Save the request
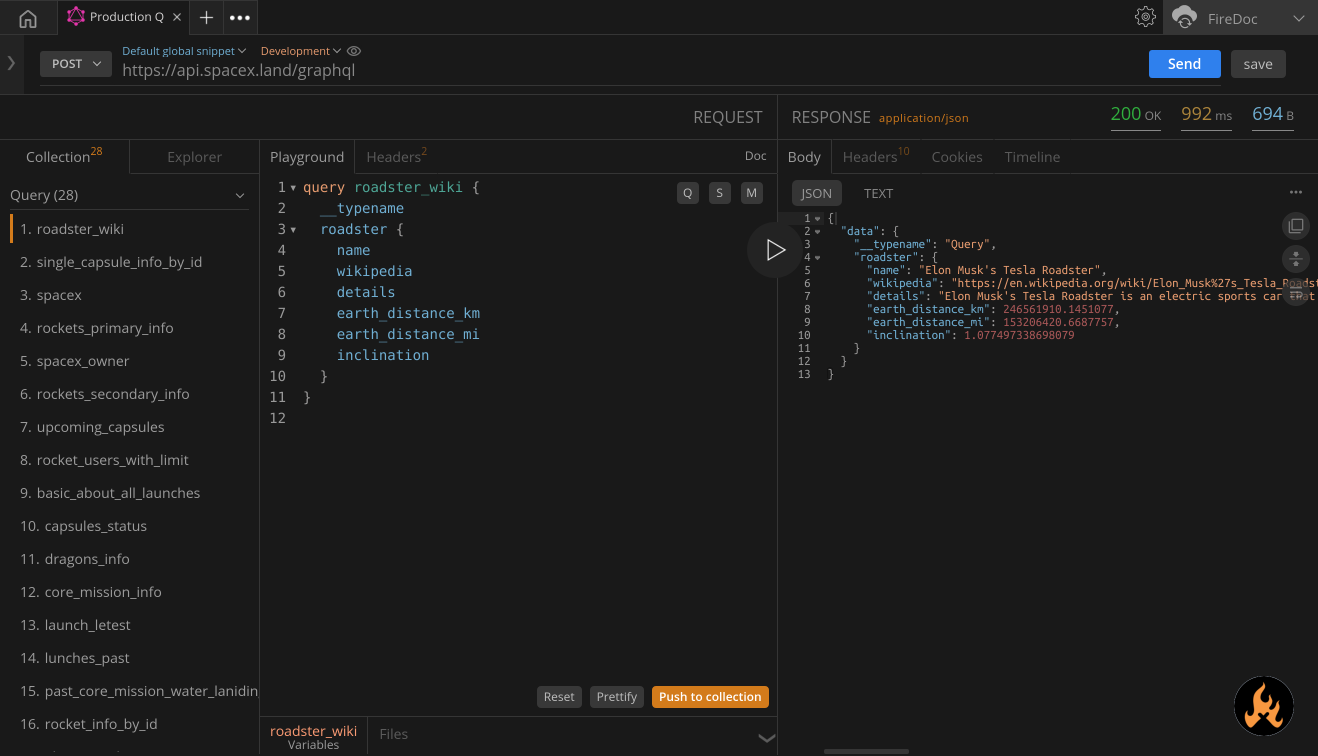Screen dimensions: 1318x756 1258,64
